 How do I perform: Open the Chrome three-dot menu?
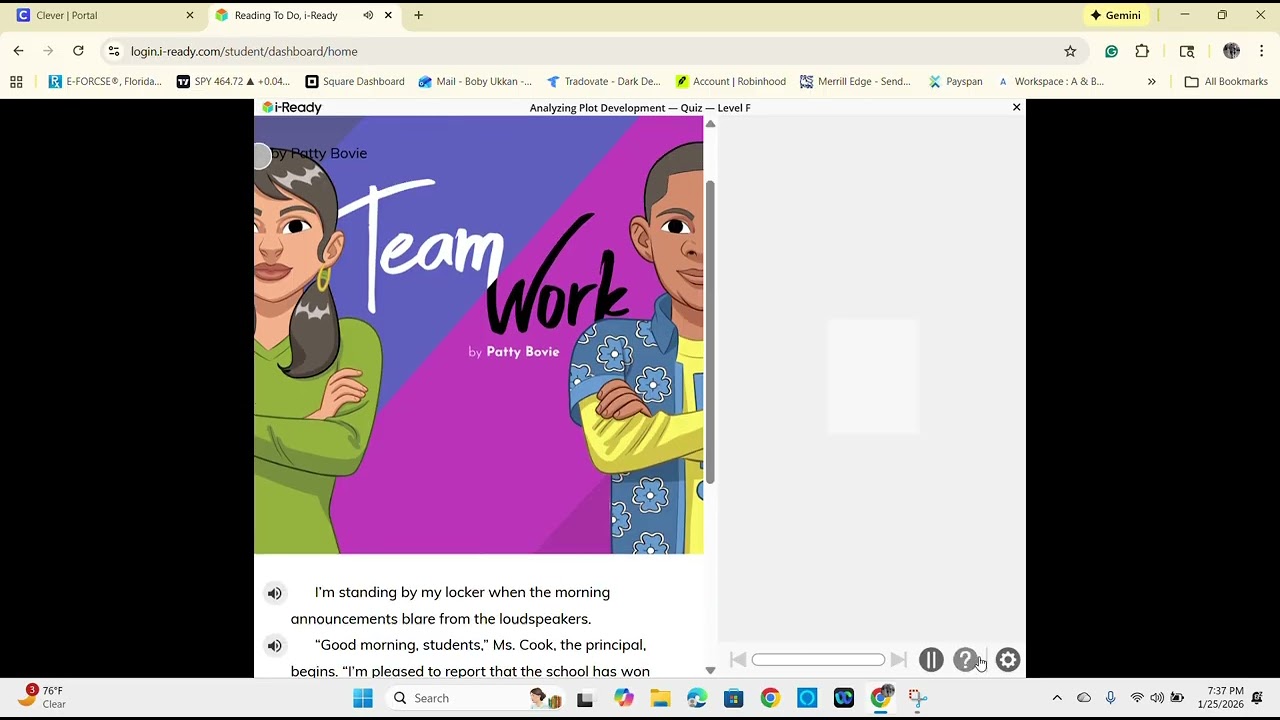click(x=1262, y=51)
